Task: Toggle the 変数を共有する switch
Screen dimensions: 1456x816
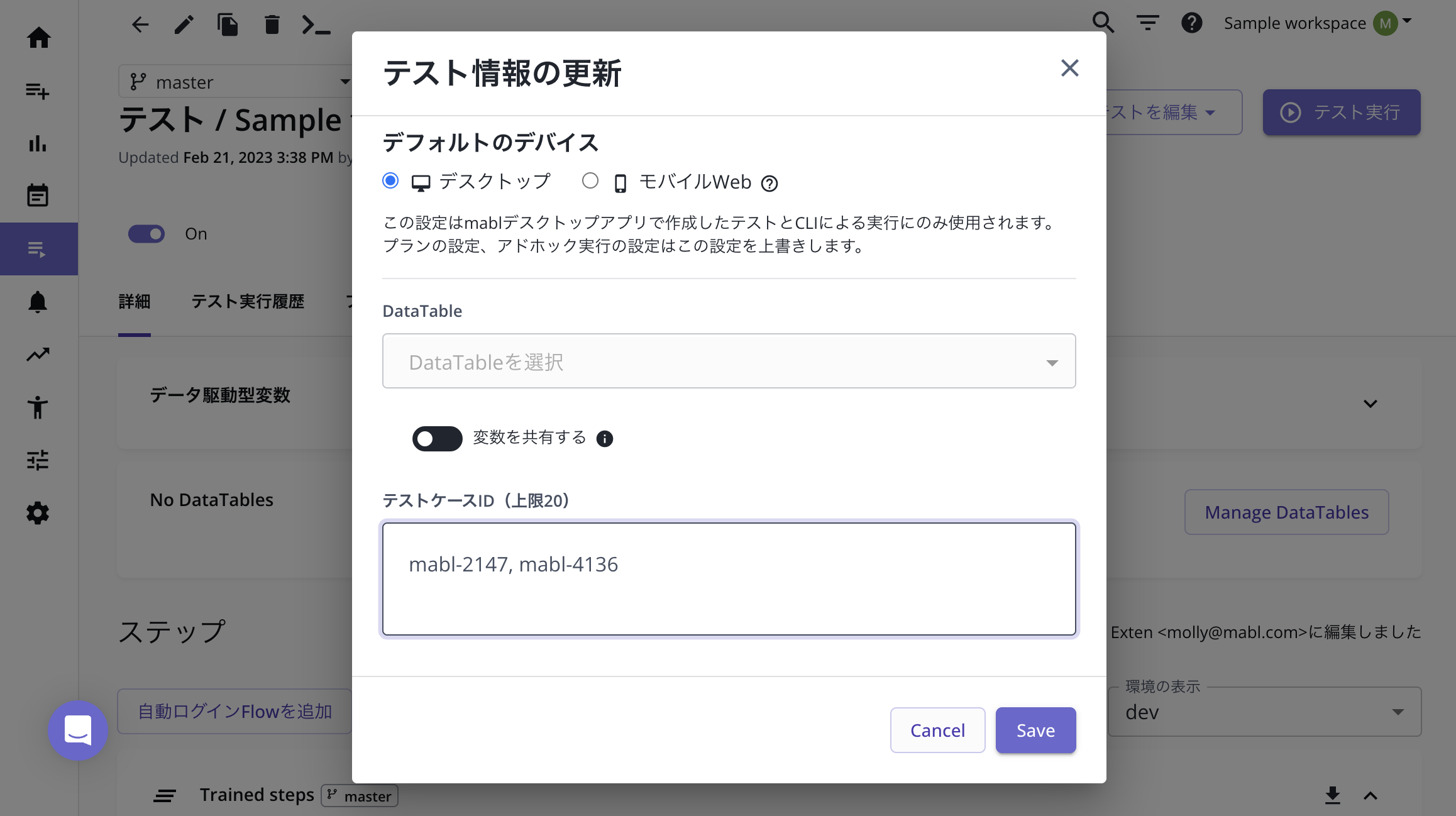Action: point(437,438)
